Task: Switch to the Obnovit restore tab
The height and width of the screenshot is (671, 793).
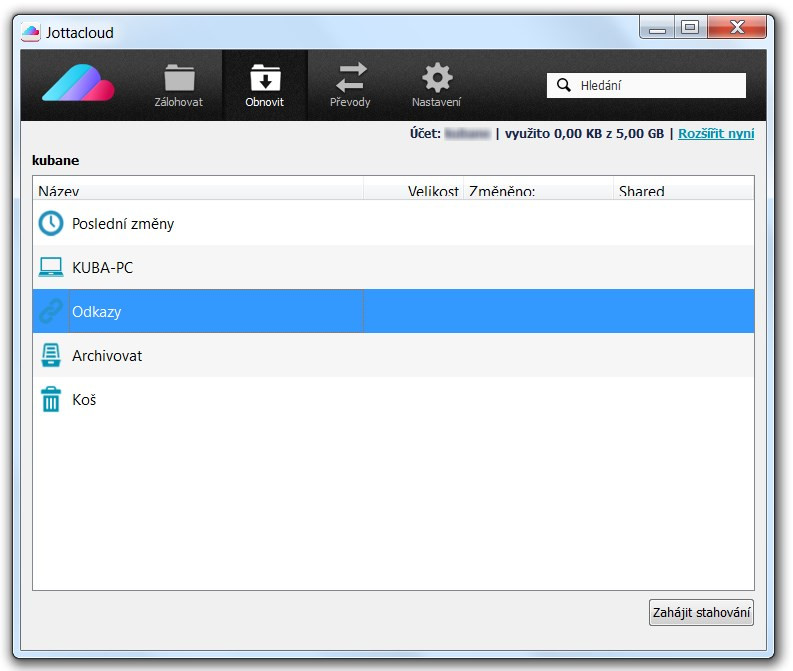Action: coord(265,85)
